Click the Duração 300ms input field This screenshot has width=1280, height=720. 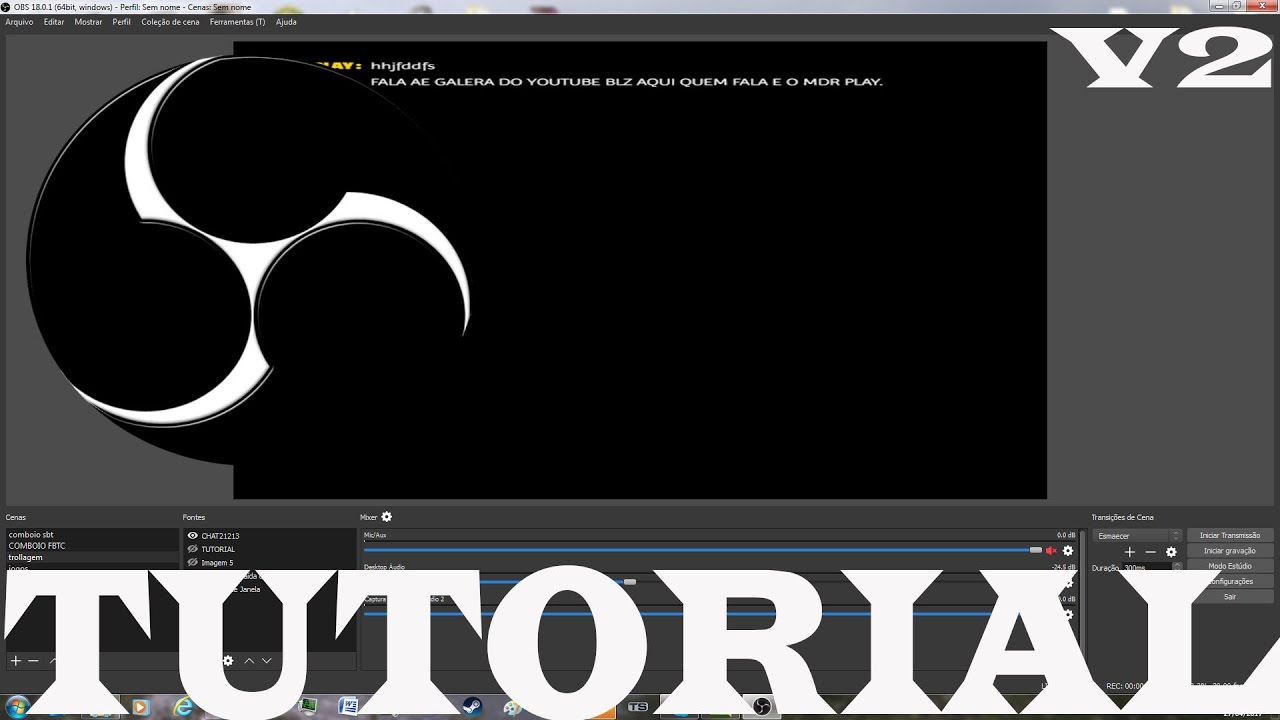(x=1147, y=567)
